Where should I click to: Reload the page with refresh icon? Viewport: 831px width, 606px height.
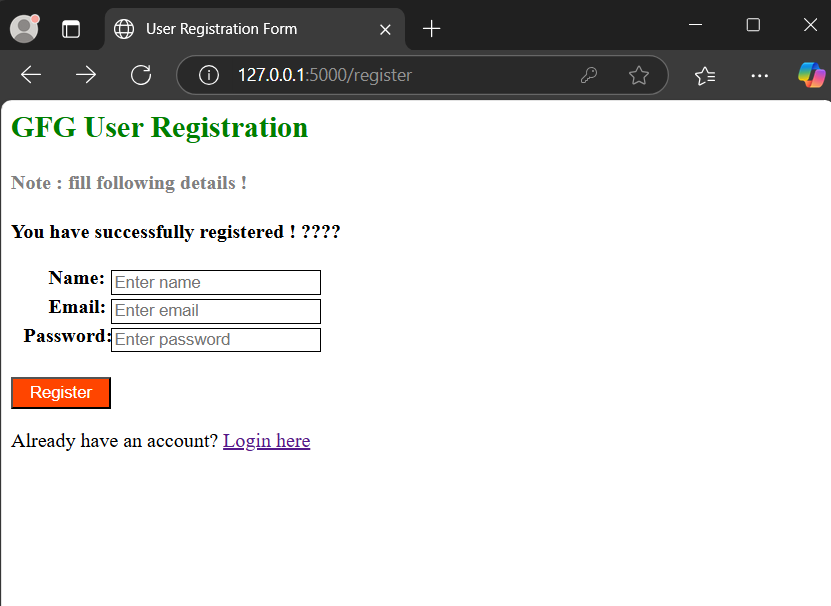141,75
